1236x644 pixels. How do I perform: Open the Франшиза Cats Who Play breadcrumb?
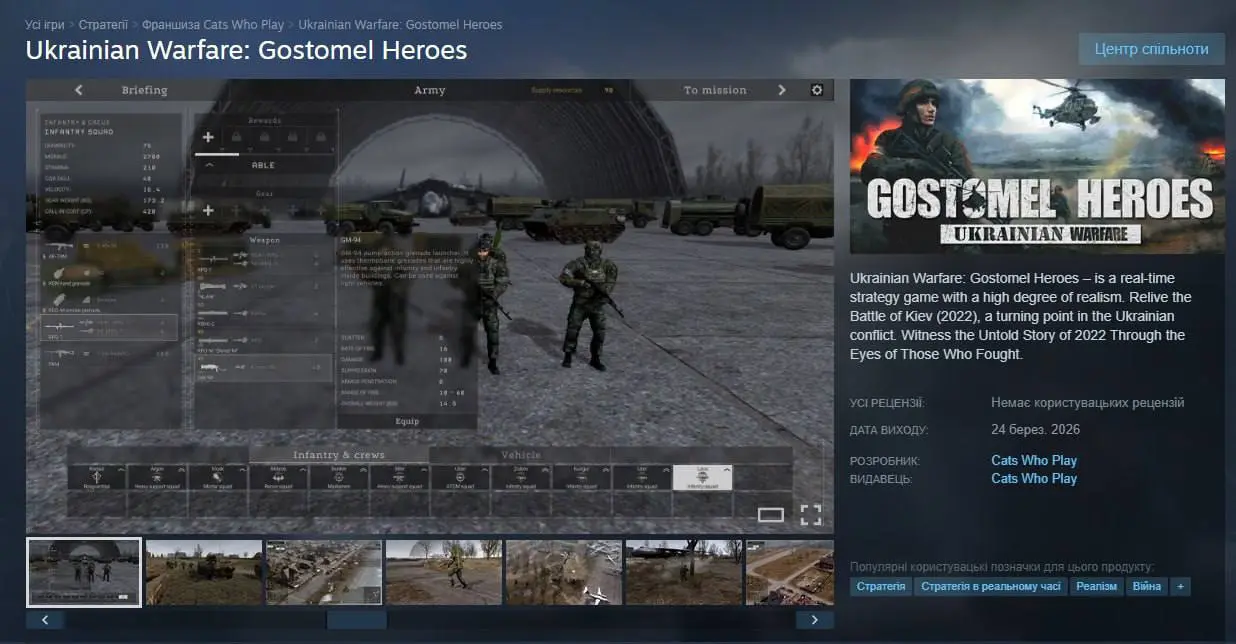point(213,24)
